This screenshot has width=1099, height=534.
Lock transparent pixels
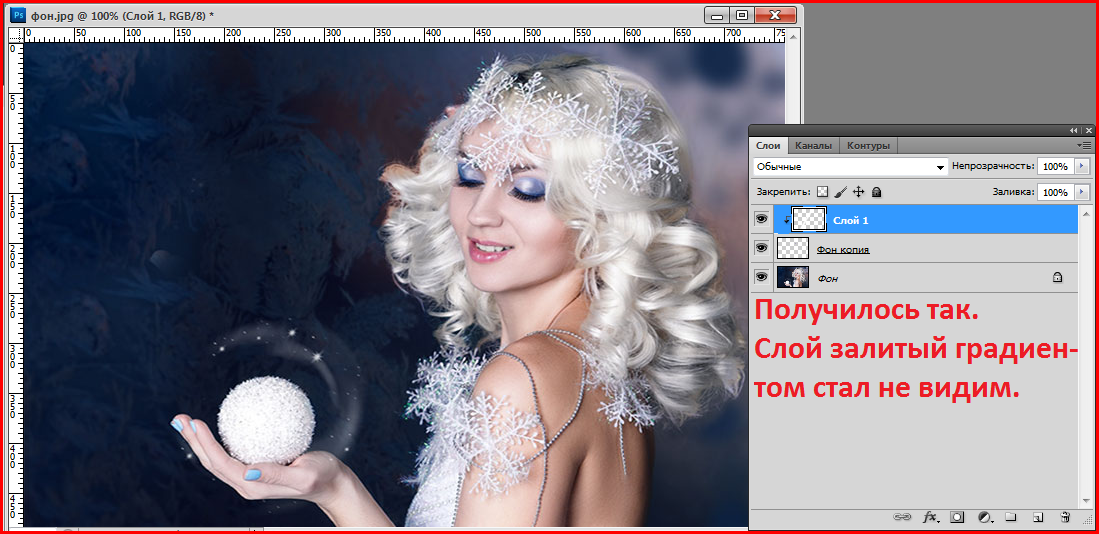(823, 191)
